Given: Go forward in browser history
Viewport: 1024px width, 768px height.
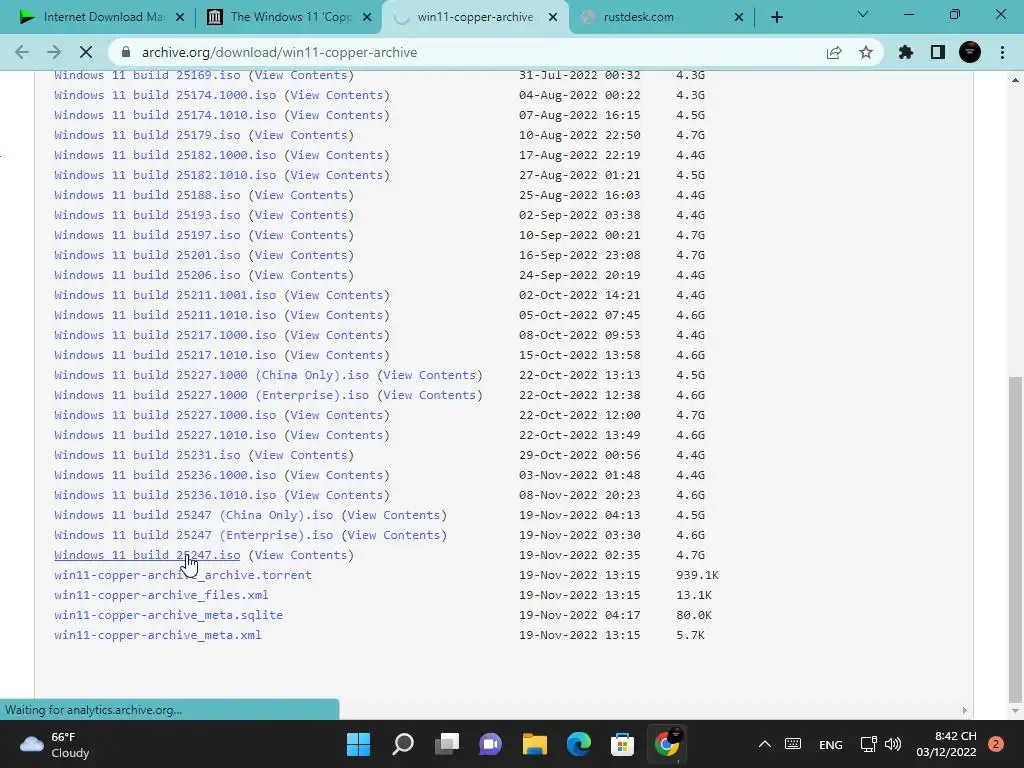Looking at the screenshot, I should coord(54,52).
